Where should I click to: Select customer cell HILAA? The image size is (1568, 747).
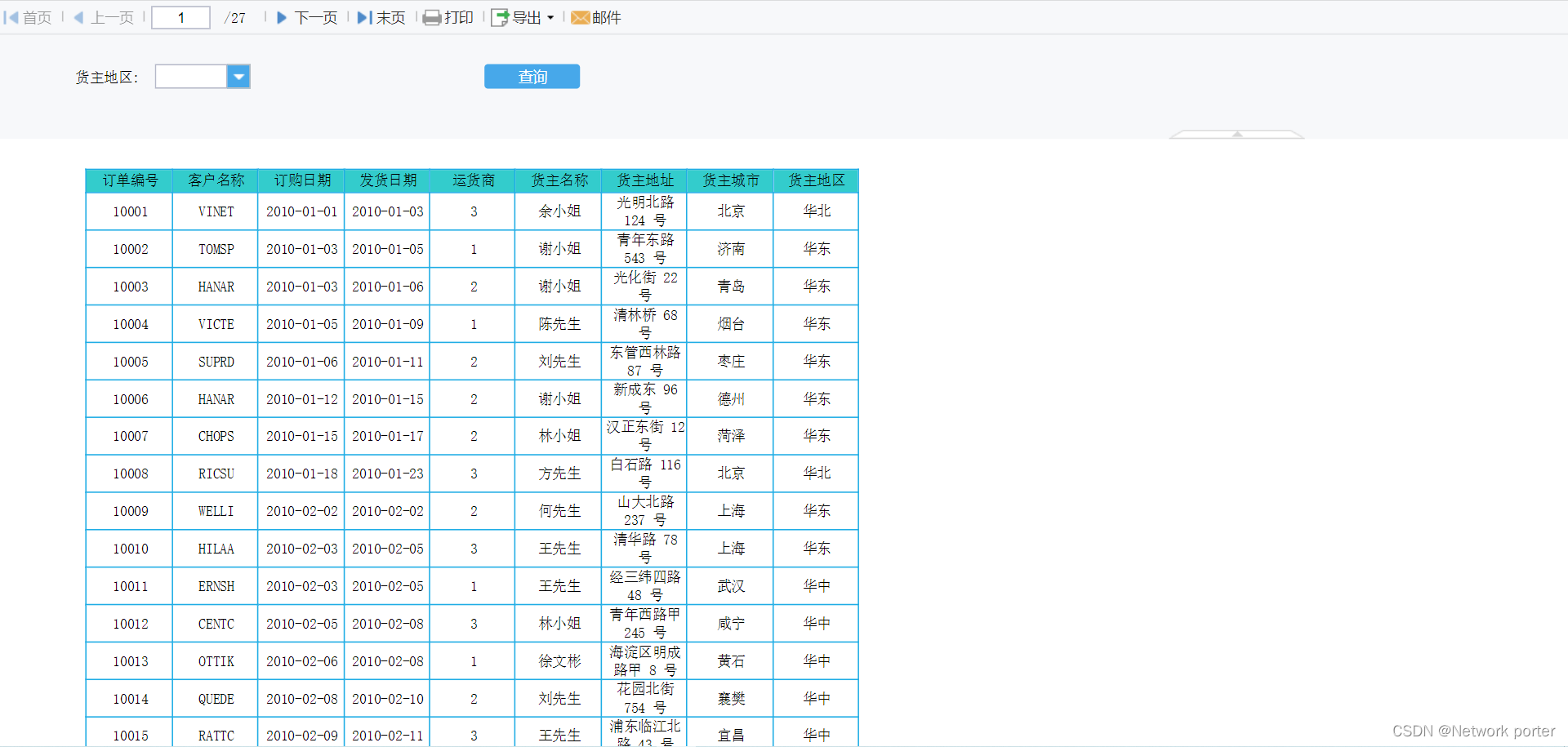coord(216,549)
